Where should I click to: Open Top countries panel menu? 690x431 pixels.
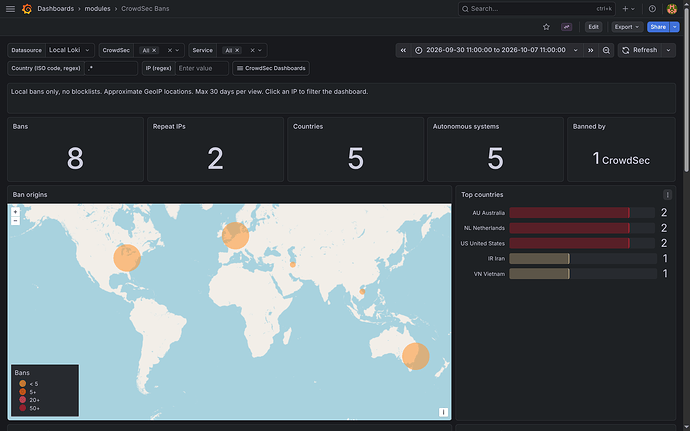click(x=667, y=195)
